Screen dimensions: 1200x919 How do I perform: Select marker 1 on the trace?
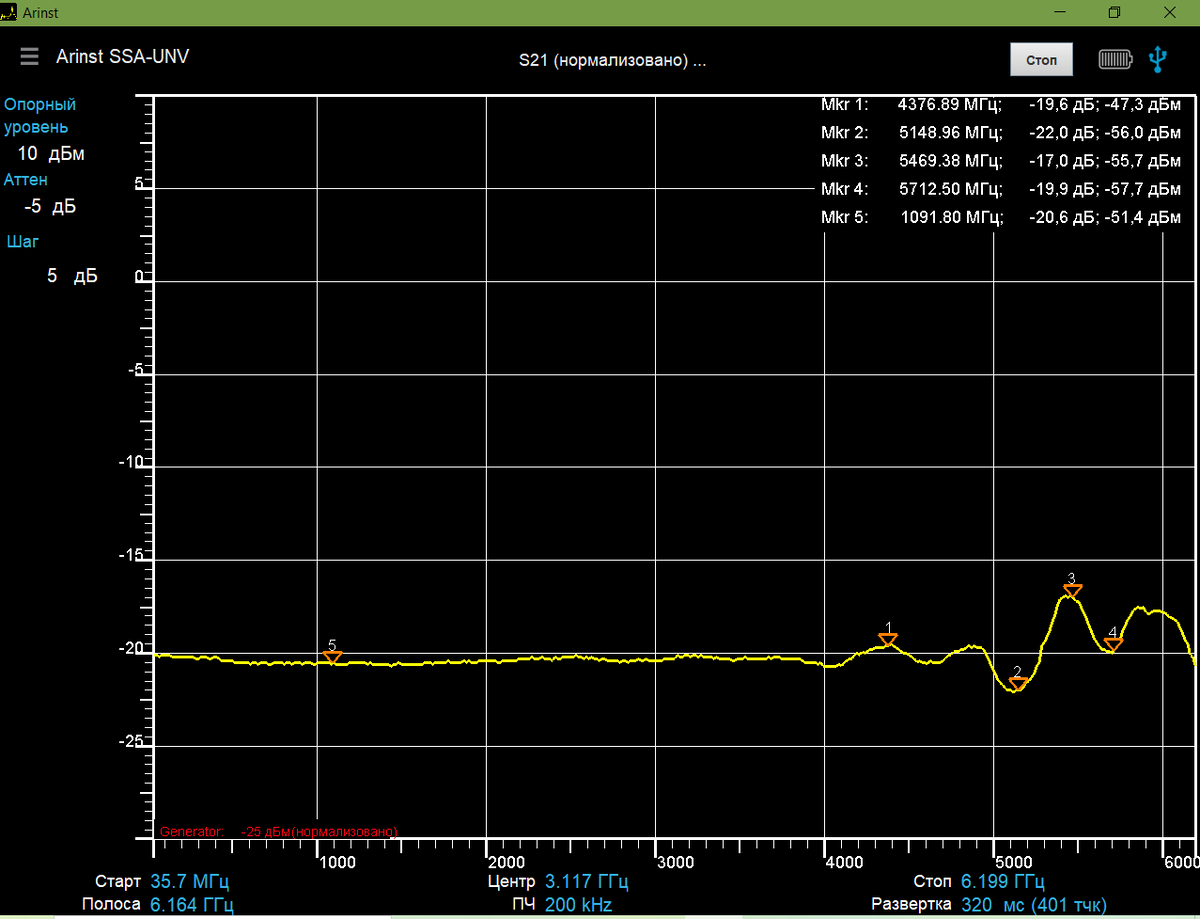tap(888, 640)
